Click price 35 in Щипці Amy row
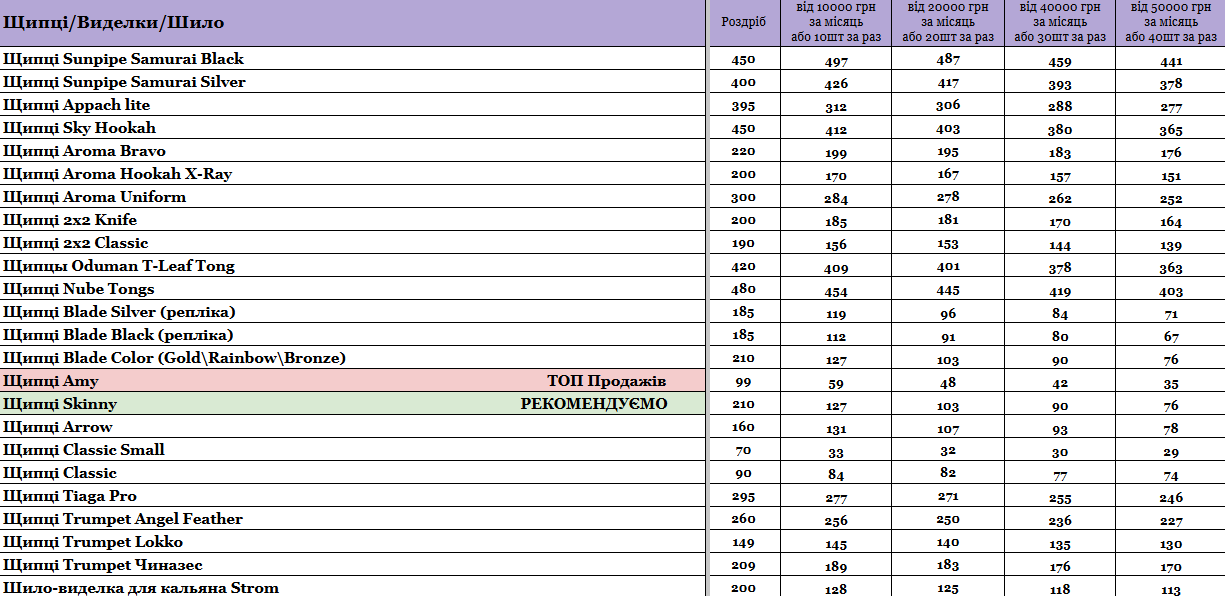This screenshot has width=1225, height=596. (1171, 384)
